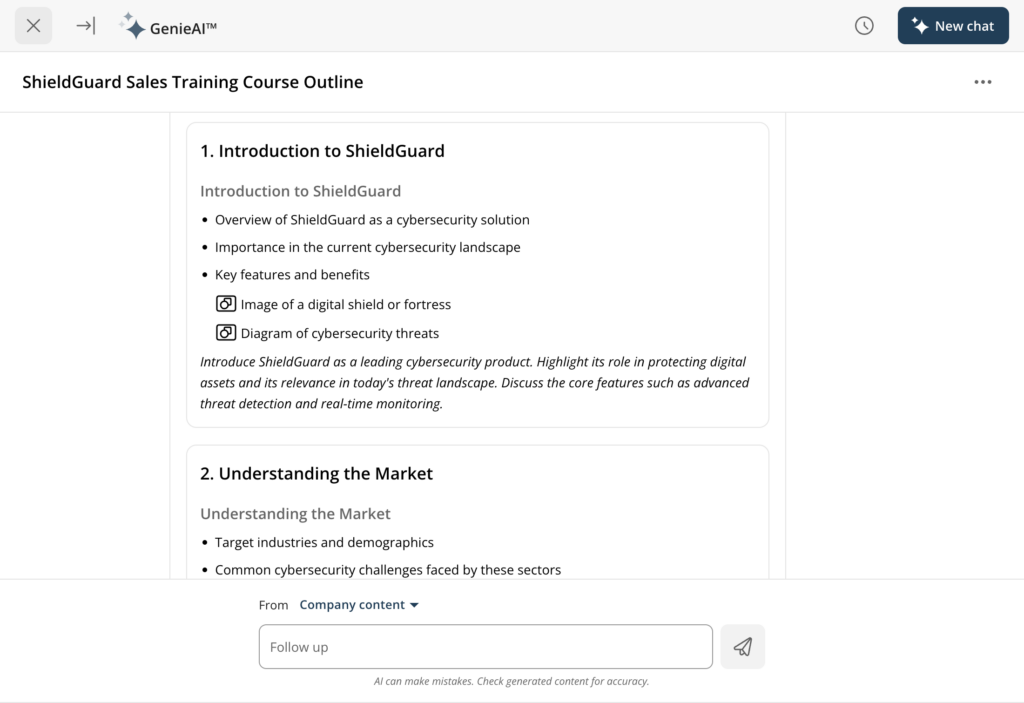Click image icon beside cybersecurity threats diagram

(226, 333)
